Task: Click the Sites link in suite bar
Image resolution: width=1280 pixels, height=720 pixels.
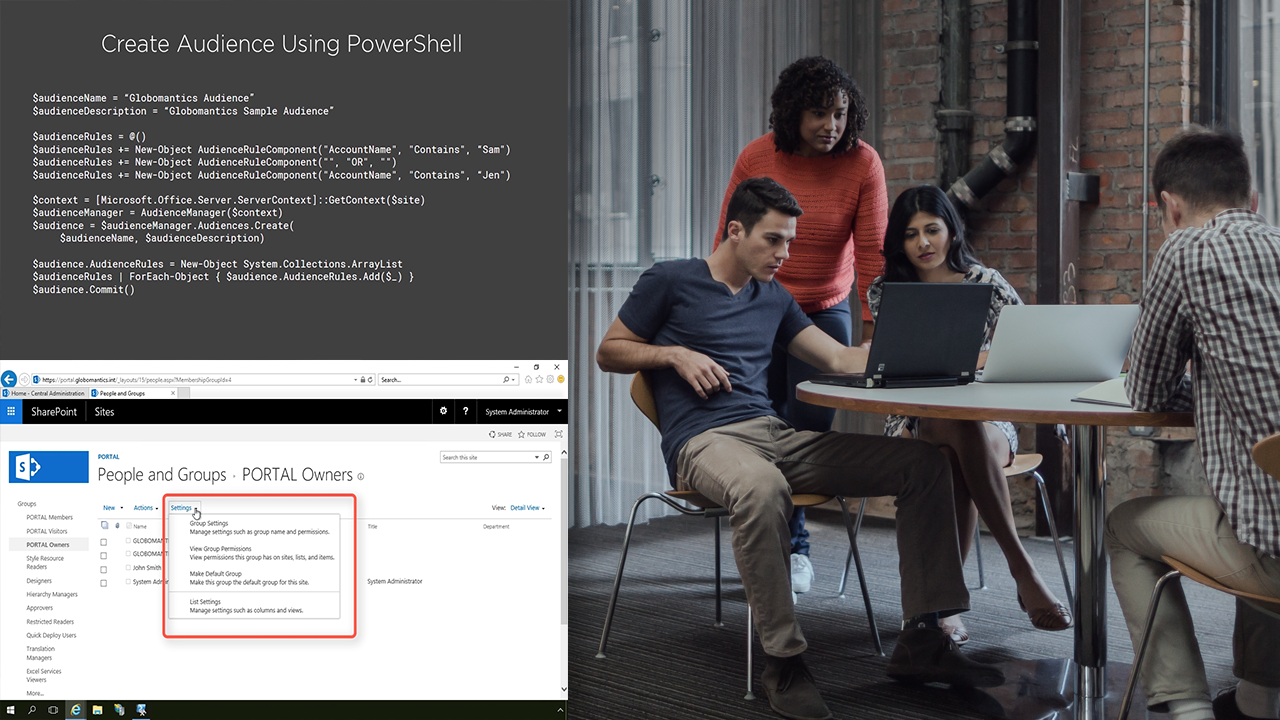Action: (105, 412)
